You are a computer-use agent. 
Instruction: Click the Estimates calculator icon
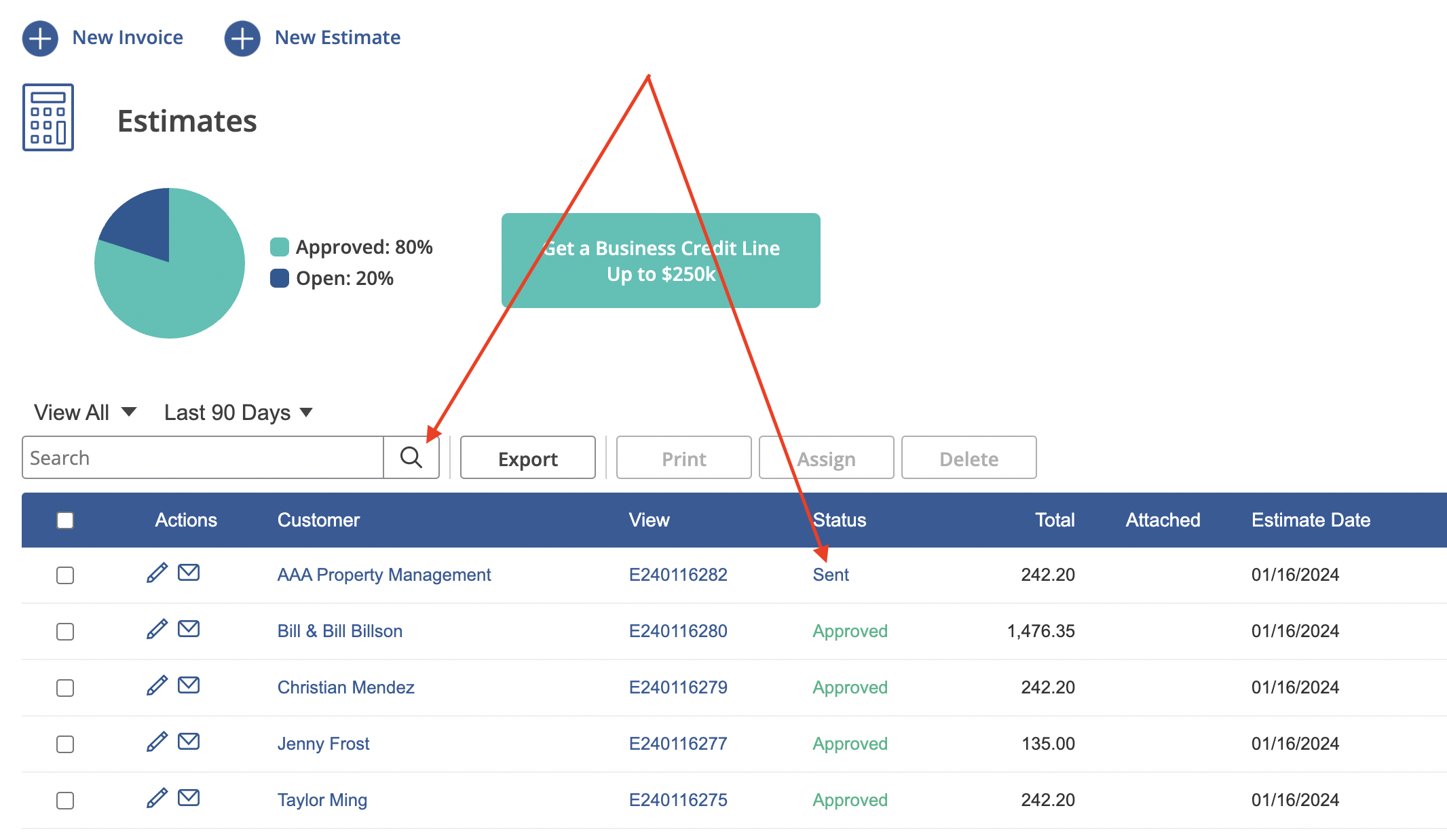(48, 117)
